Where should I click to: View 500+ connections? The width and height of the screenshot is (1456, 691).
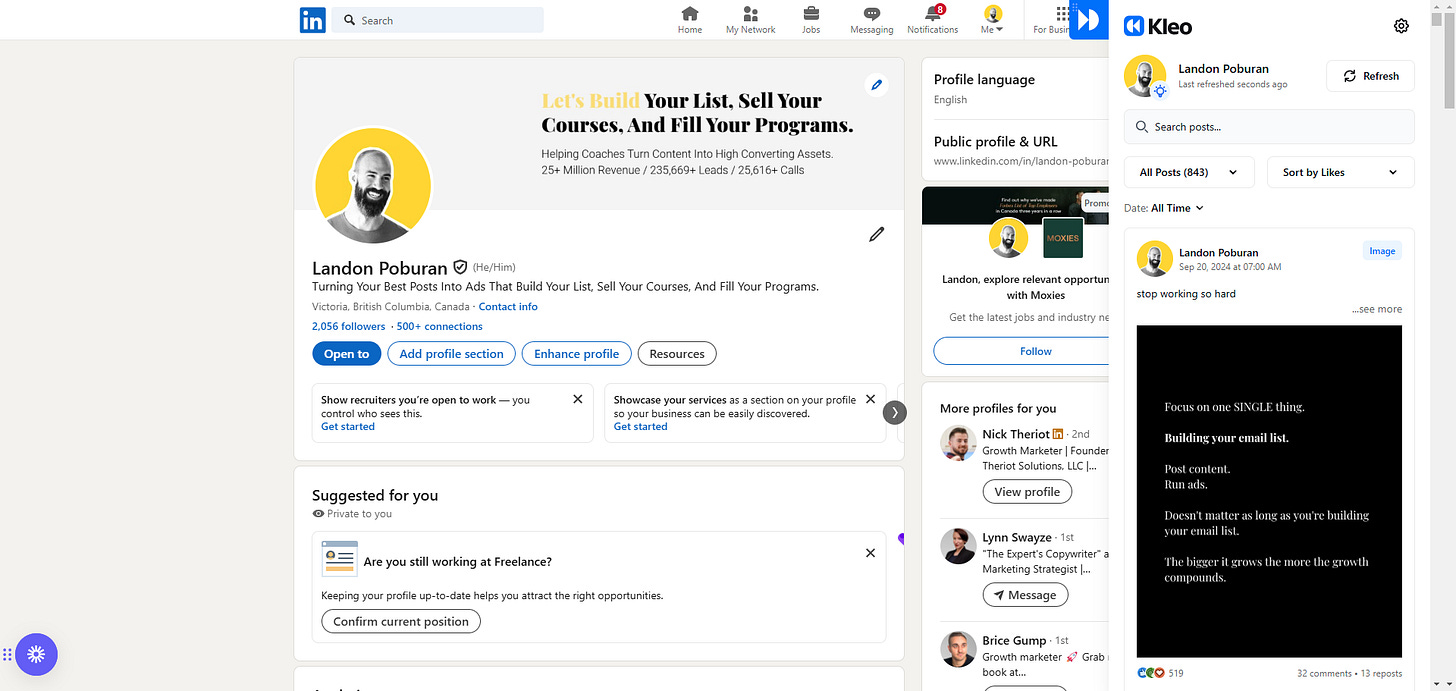tap(439, 326)
